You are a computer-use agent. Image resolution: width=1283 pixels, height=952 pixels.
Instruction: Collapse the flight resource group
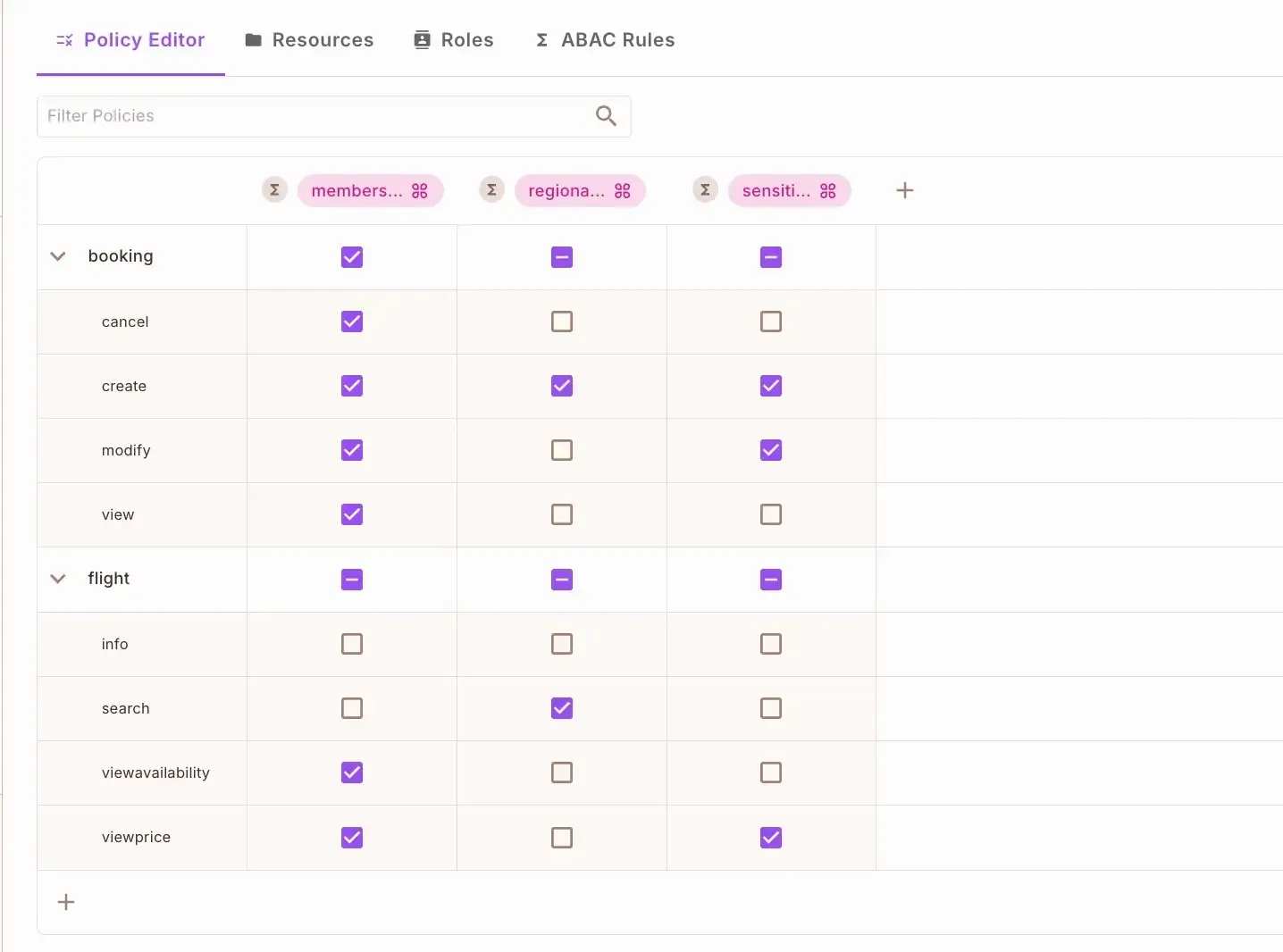(58, 579)
